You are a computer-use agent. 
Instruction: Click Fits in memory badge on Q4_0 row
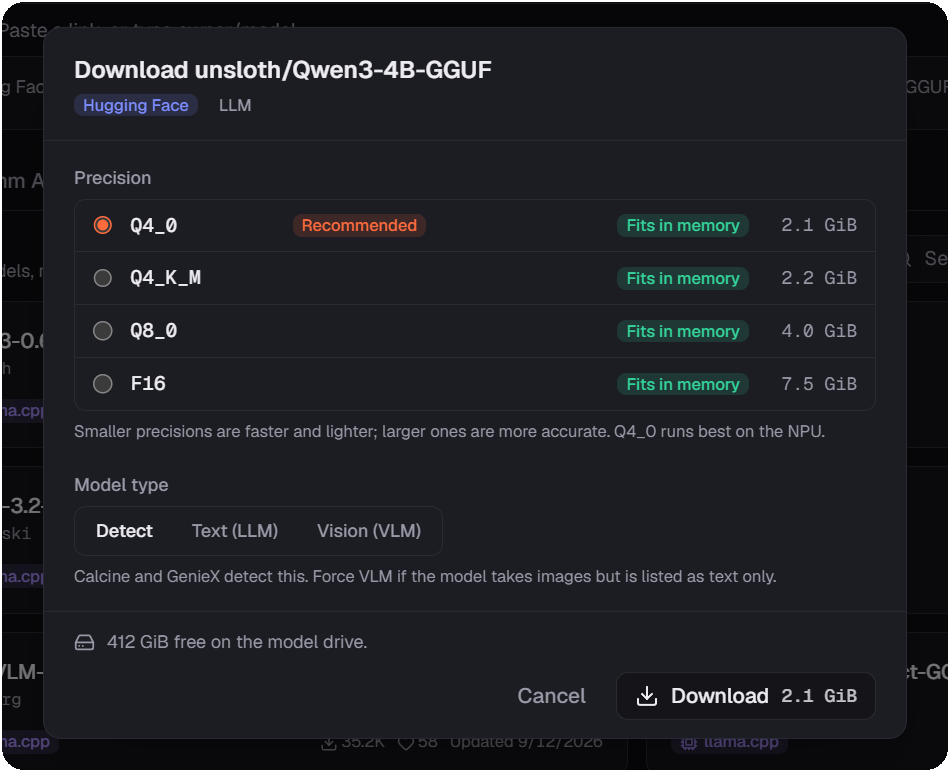[683, 225]
